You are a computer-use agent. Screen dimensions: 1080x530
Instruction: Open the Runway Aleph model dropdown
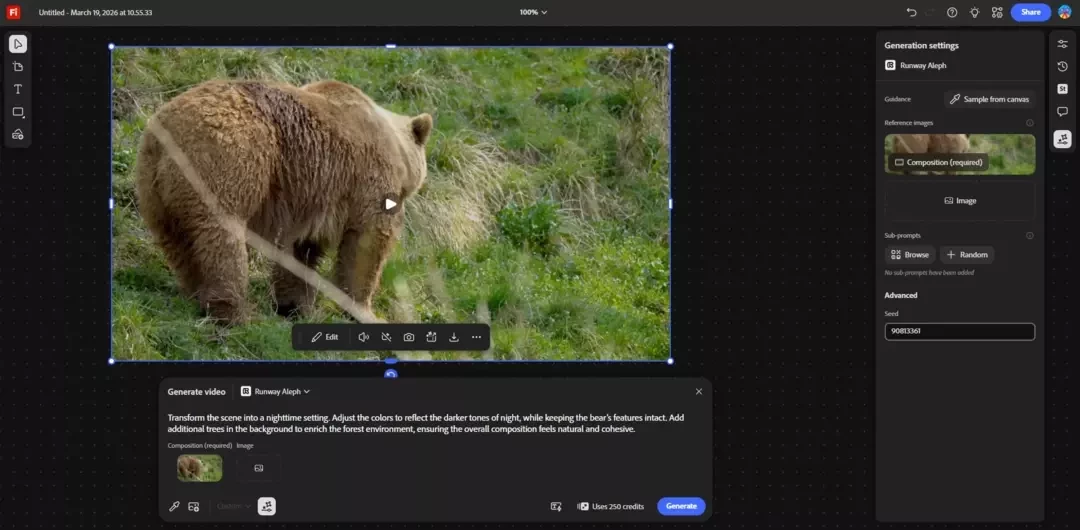(276, 391)
